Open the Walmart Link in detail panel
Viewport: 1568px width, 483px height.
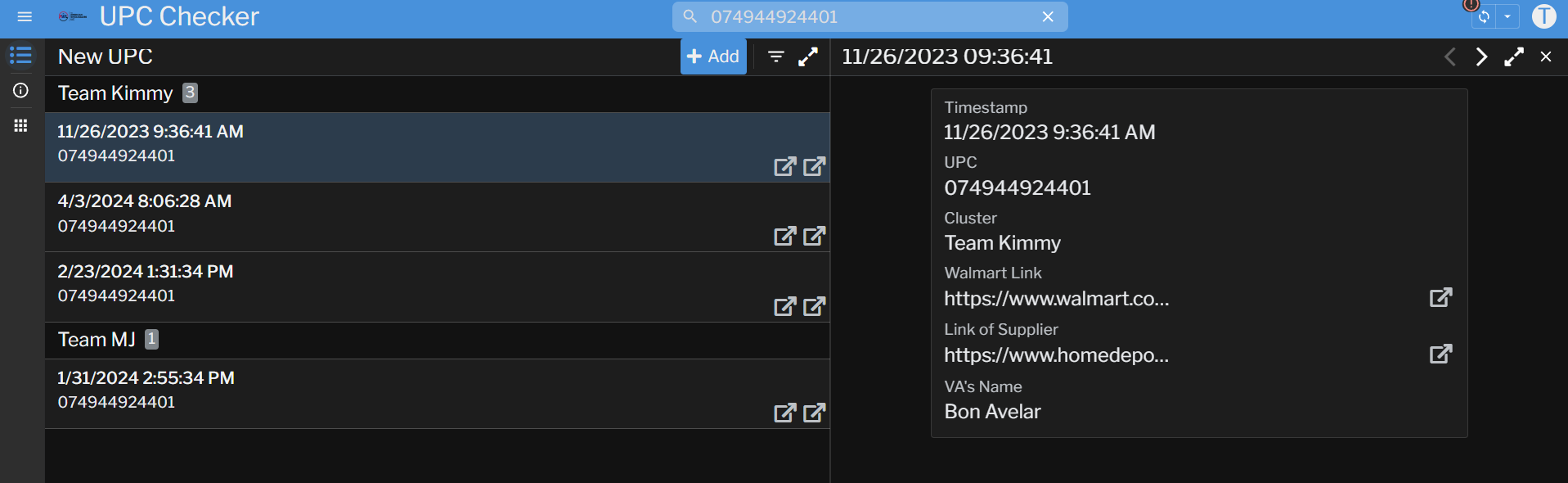pyautogui.click(x=1440, y=297)
